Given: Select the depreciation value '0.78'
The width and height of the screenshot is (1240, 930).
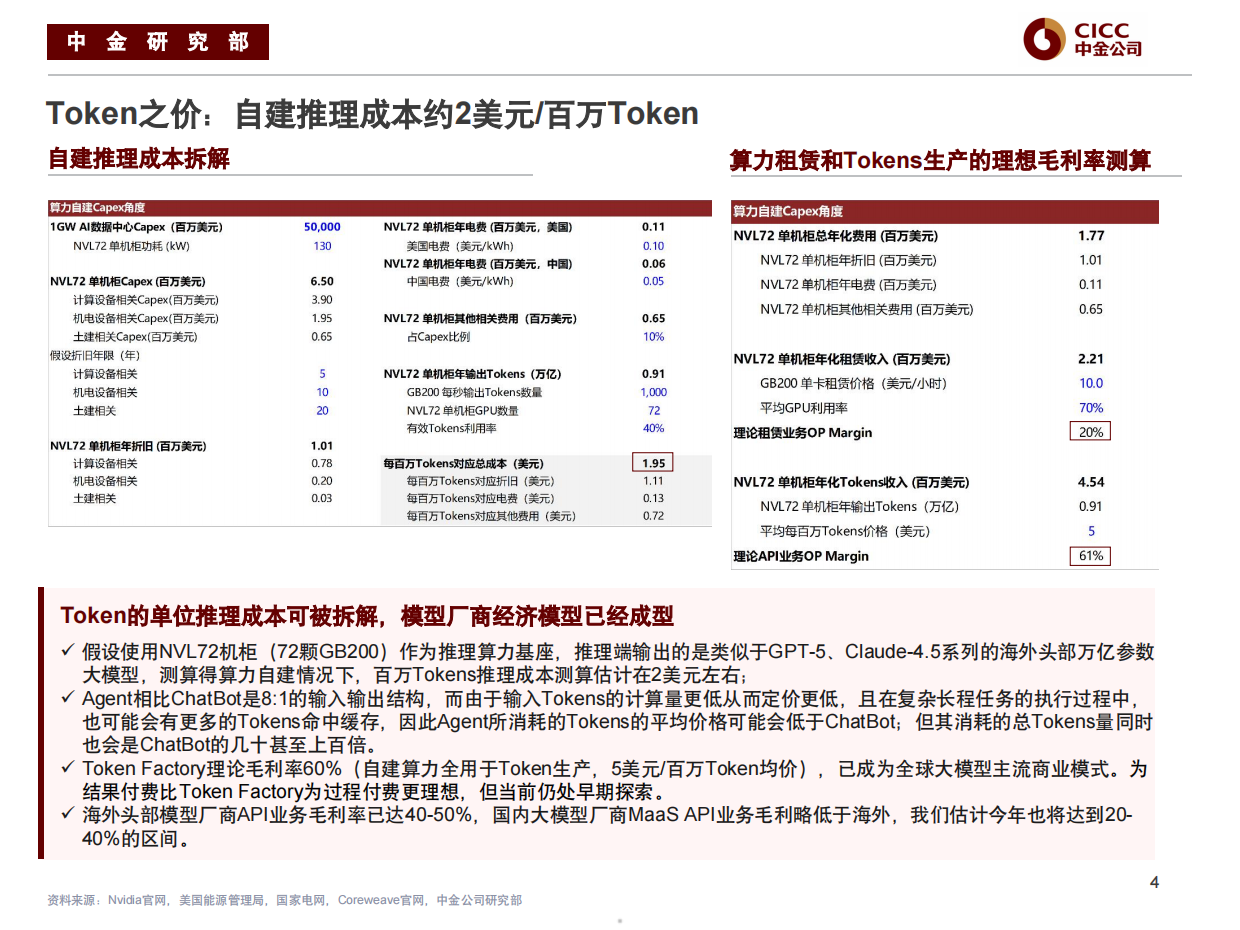Looking at the screenshot, I should [x=322, y=464].
